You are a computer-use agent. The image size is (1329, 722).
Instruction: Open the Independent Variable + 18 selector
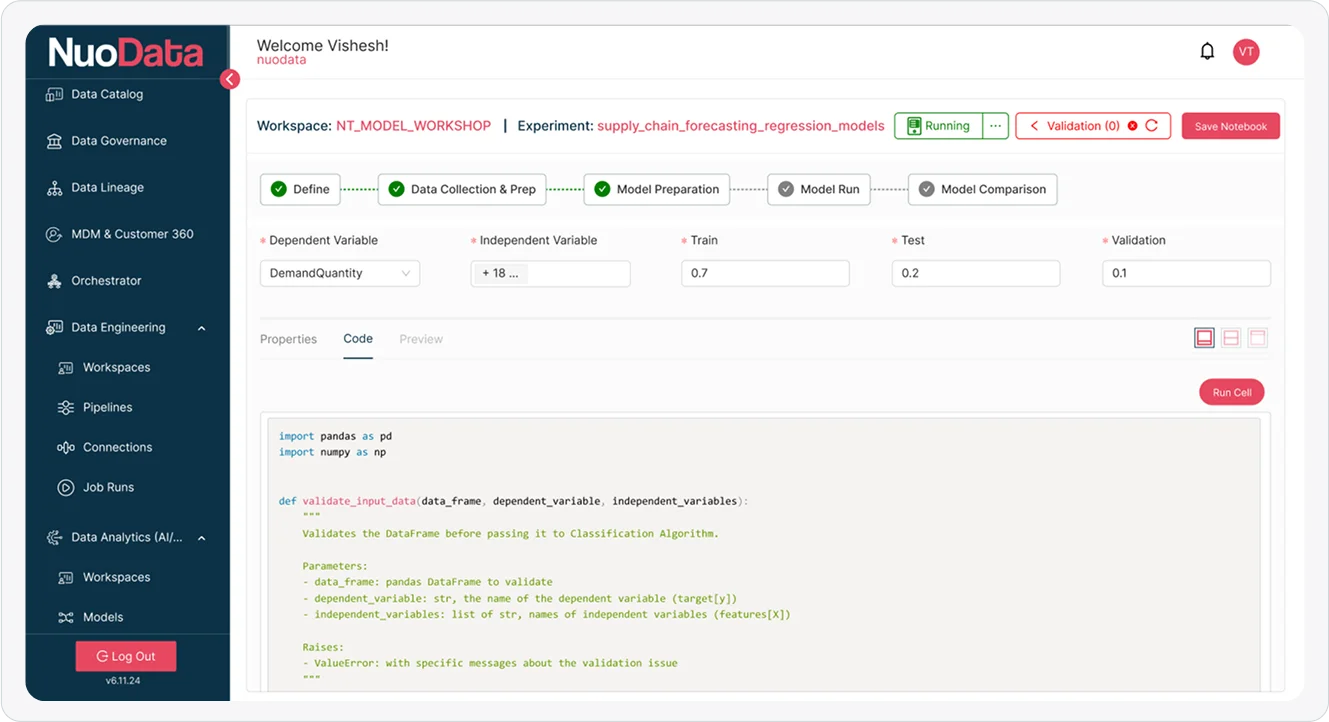550,273
